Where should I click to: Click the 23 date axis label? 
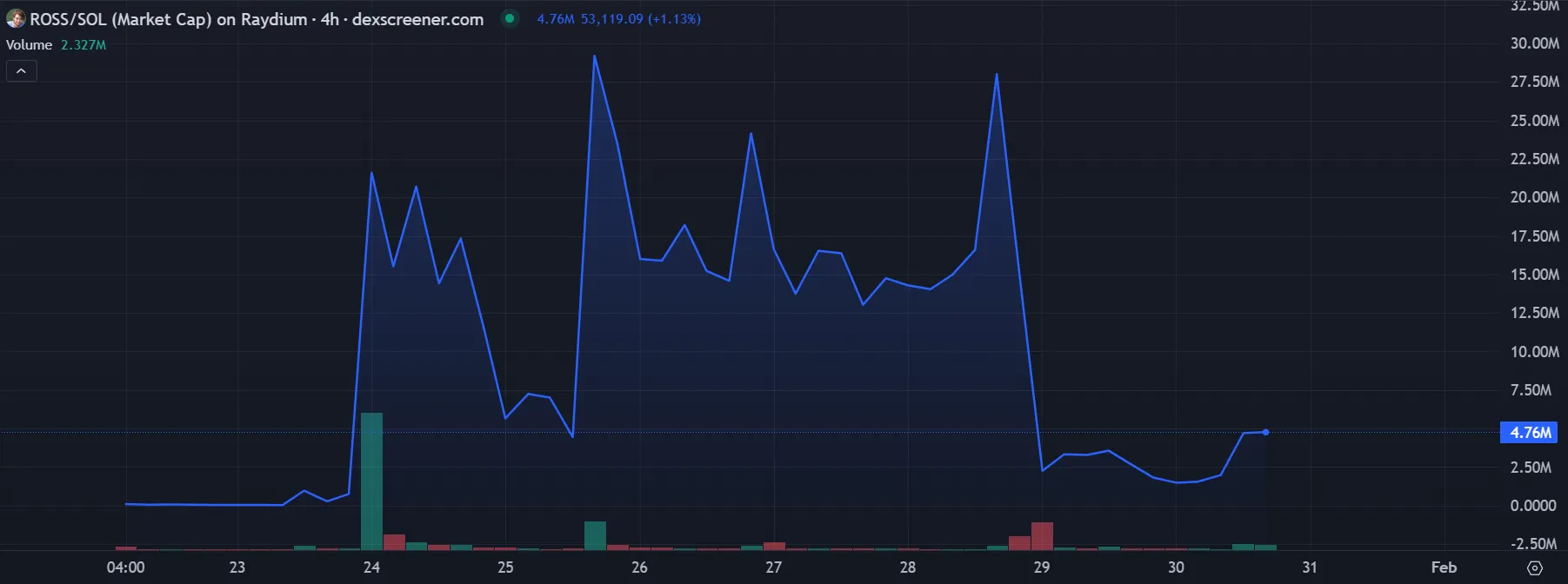click(237, 567)
